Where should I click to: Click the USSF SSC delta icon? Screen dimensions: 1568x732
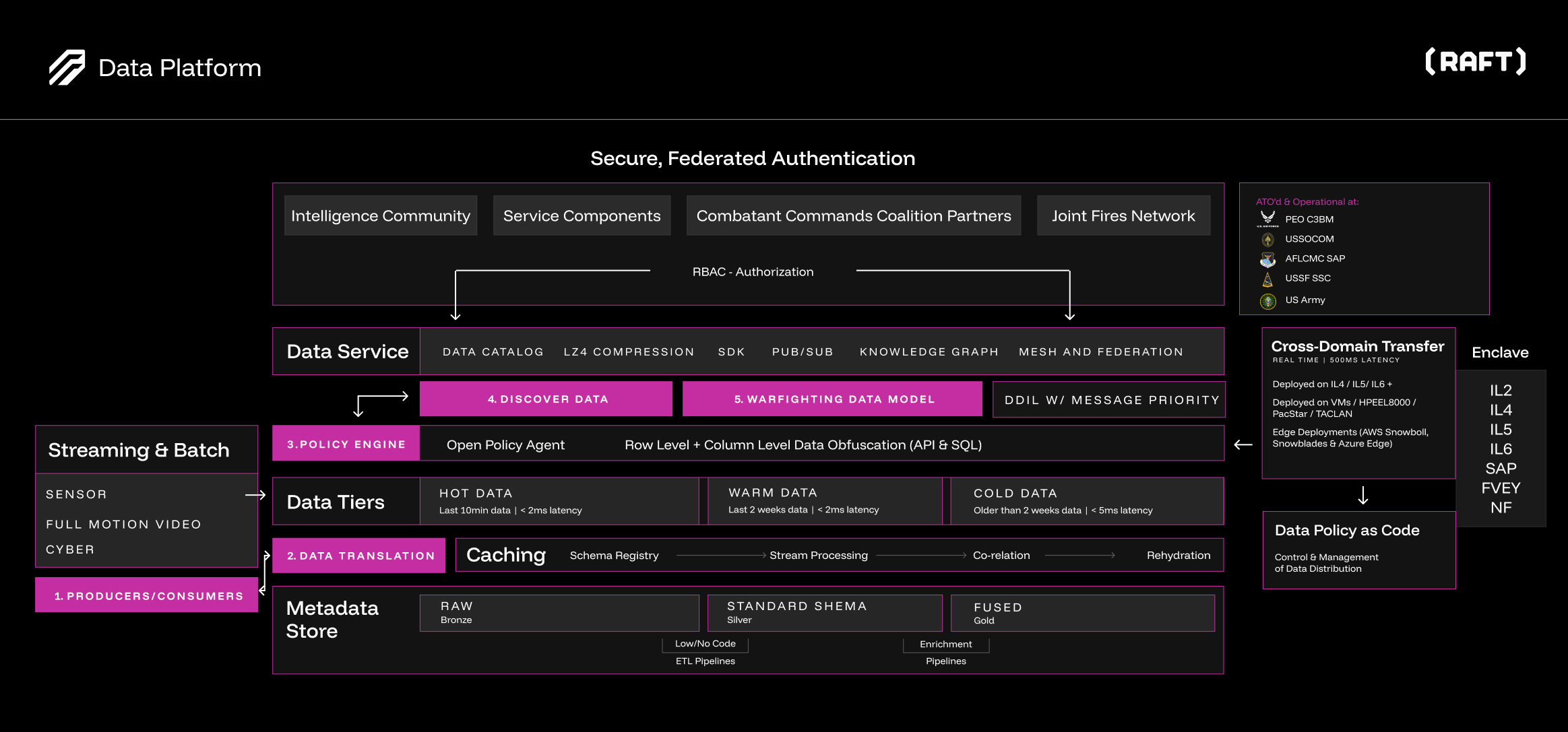(1267, 279)
